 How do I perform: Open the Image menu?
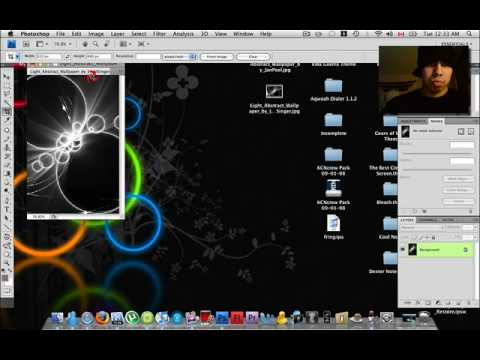pyautogui.click(x=96, y=34)
